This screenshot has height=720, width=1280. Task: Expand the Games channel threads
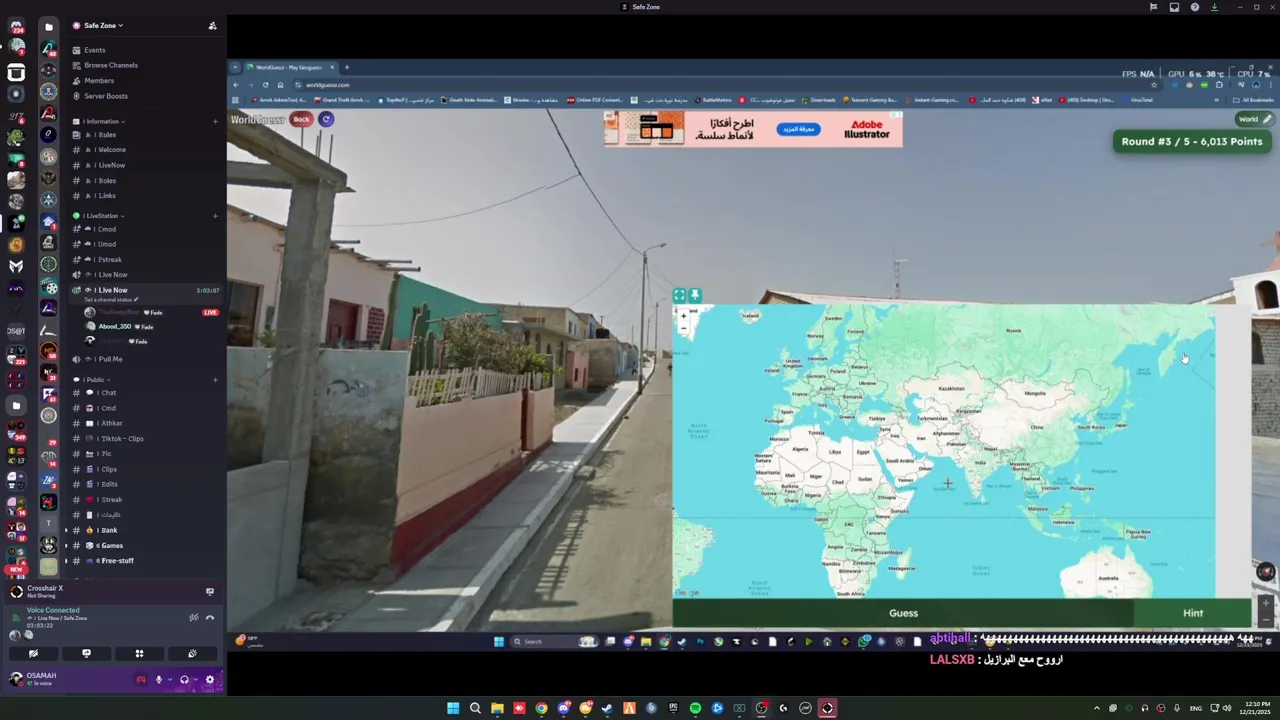[67, 546]
